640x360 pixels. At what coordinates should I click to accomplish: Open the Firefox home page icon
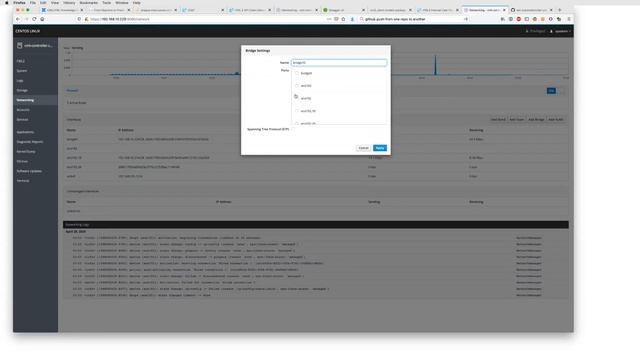coord(42,19)
